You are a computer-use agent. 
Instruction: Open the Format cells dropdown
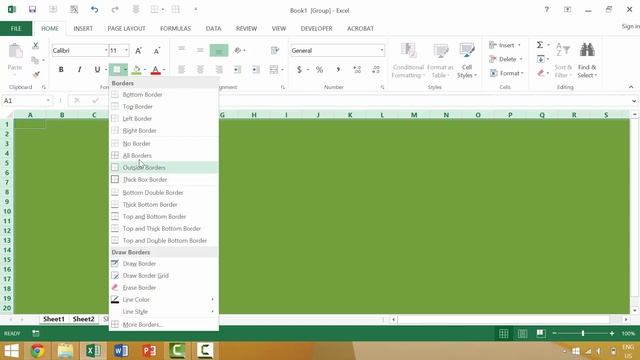click(506, 73)
